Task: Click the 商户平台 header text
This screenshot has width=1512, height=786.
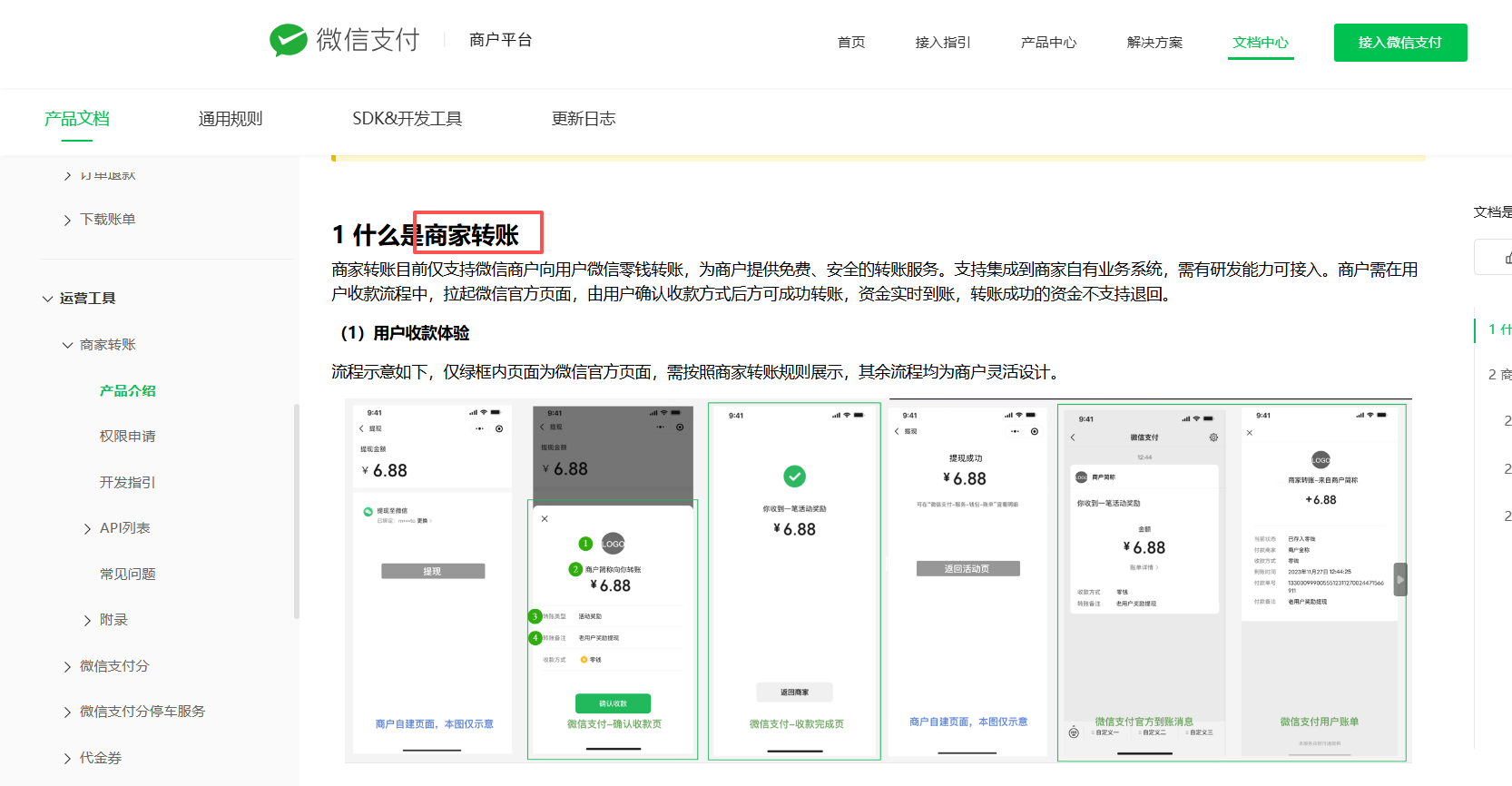Action: point(501,40)
